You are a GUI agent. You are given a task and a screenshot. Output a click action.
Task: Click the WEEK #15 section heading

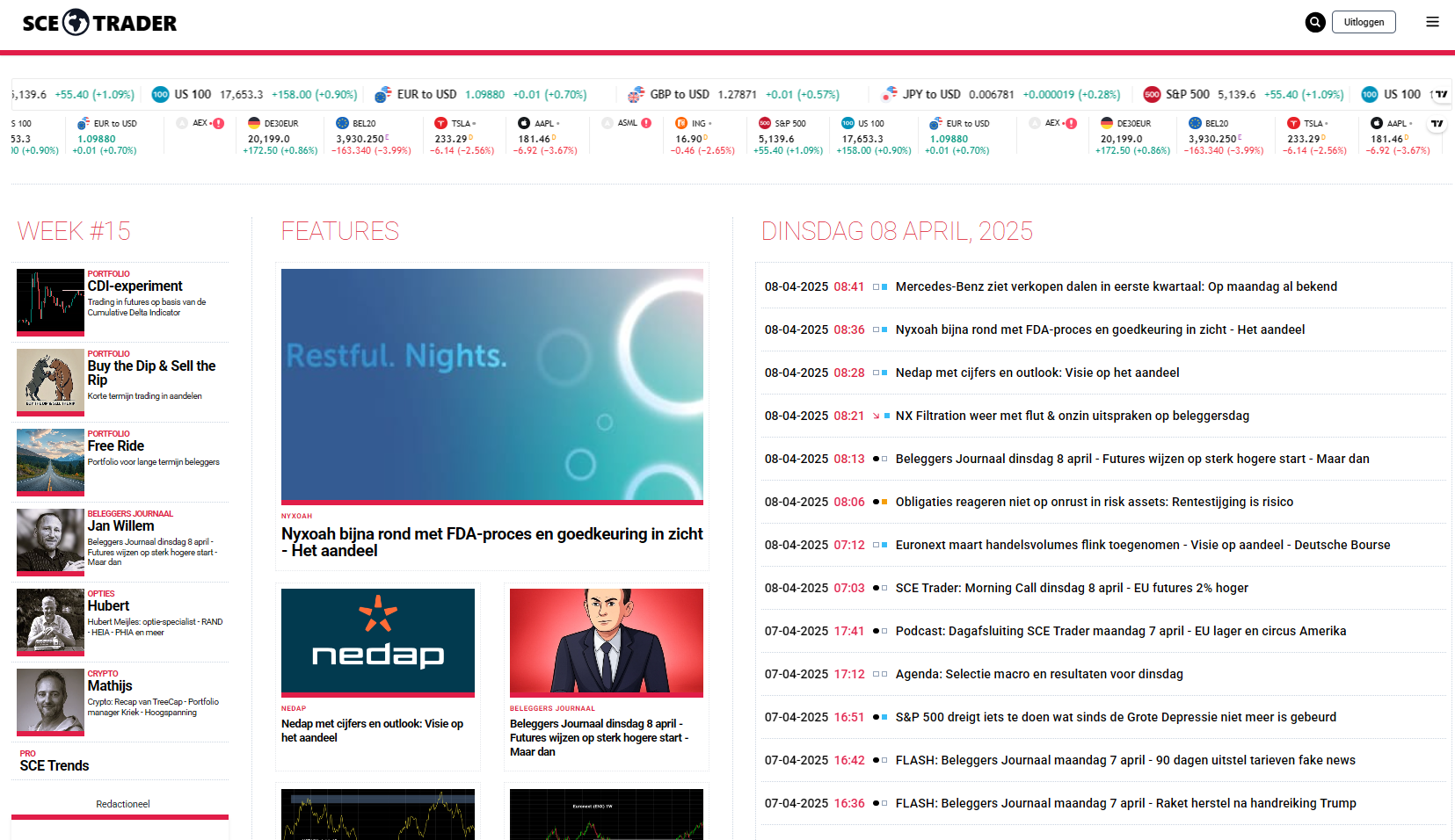pos(74,231)
